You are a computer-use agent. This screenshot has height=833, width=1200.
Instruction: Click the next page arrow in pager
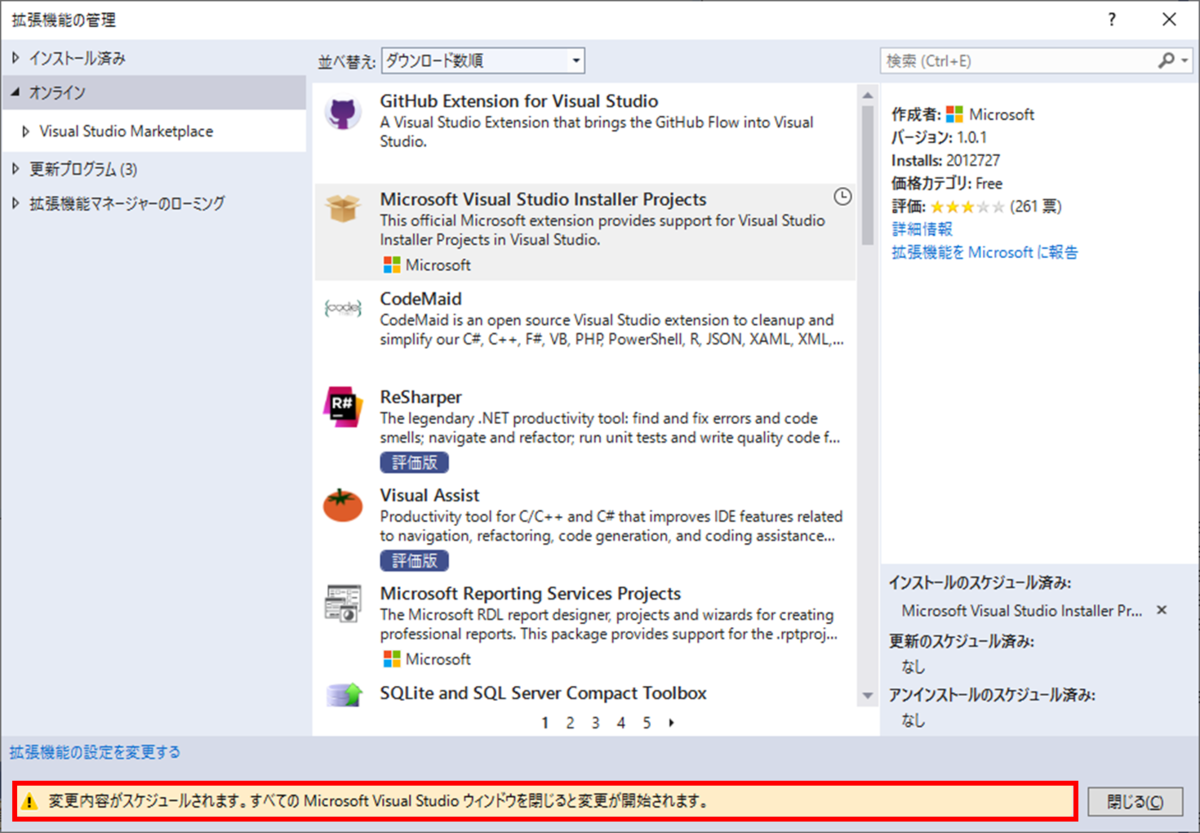(x=671, y=722)
